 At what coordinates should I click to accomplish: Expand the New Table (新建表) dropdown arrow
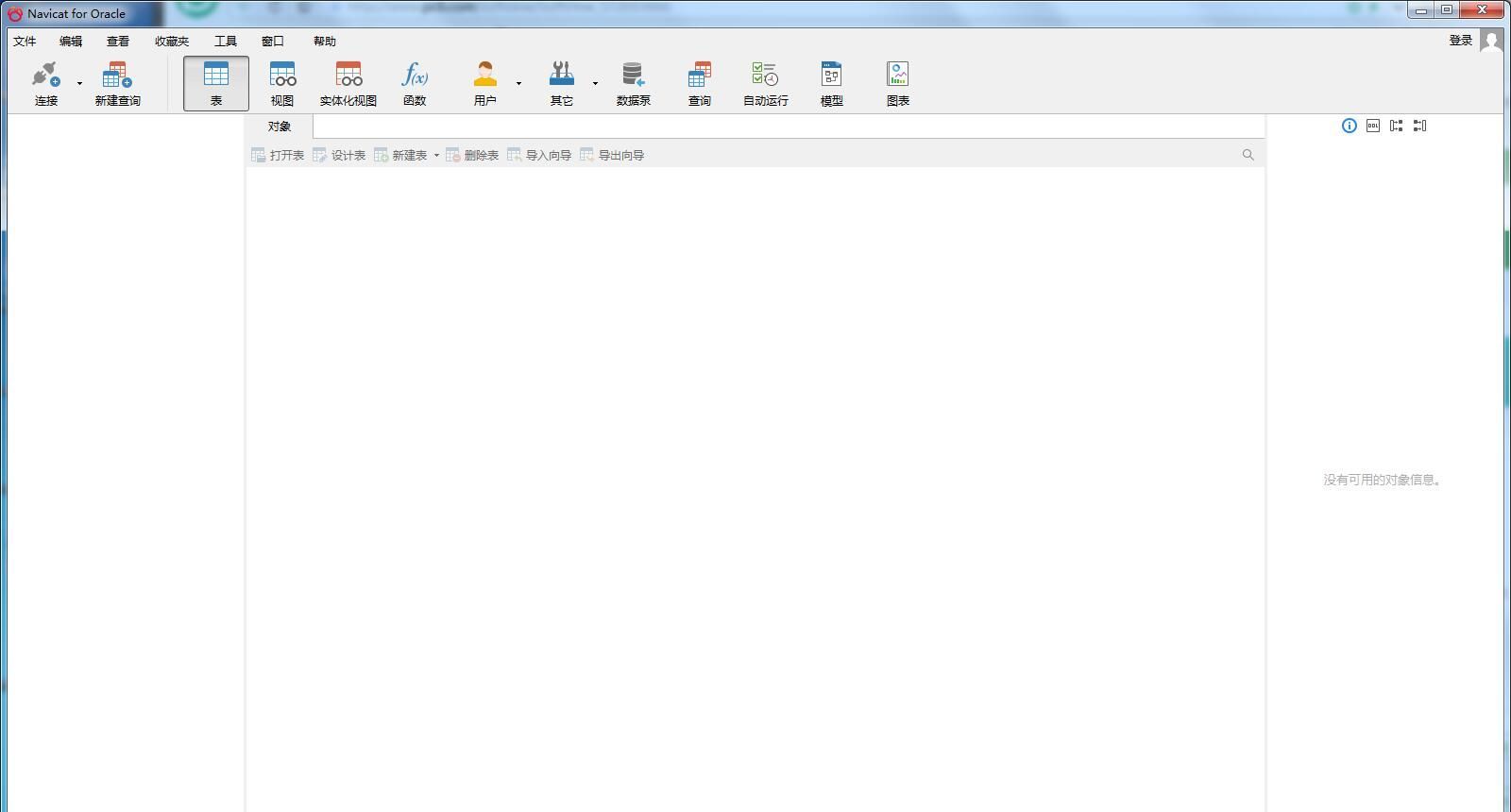pyautogui.click(x=436, y=156)
